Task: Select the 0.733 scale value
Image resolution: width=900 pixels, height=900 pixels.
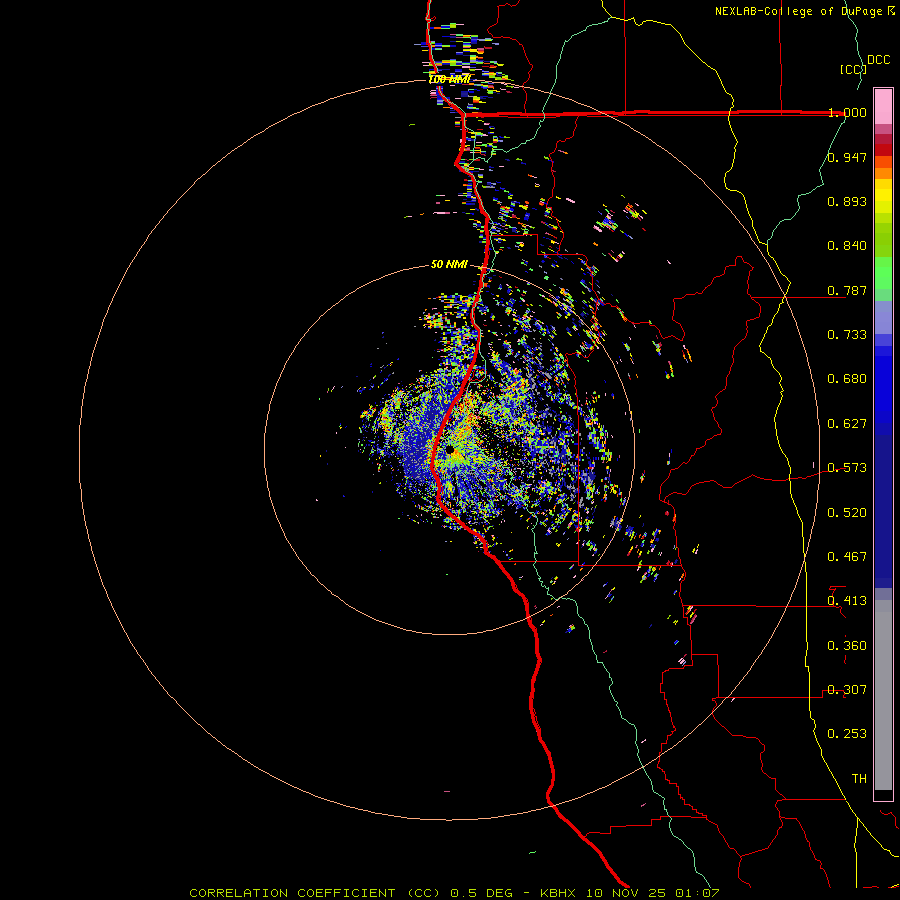Action: [x=847, y=335]
